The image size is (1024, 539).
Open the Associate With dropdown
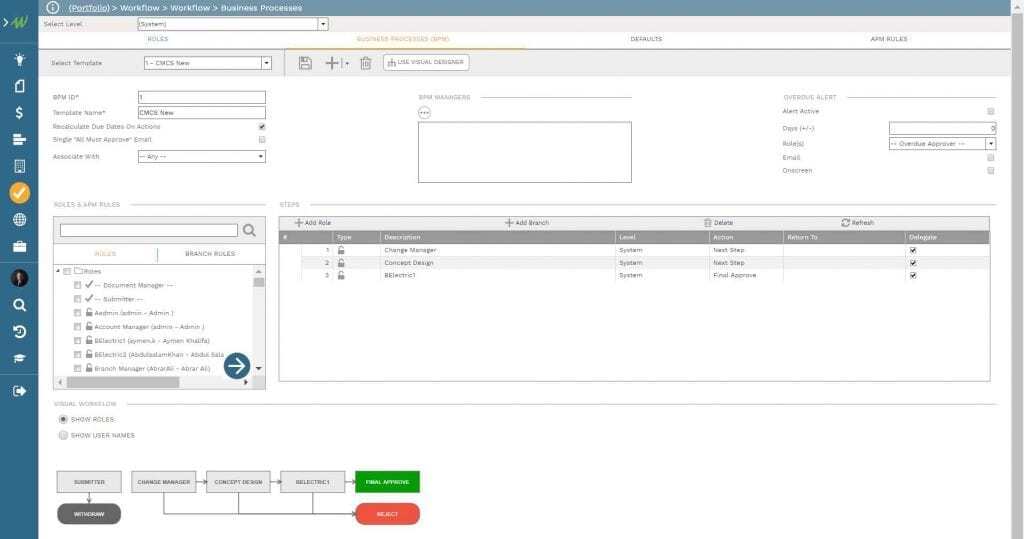pyautogui.click(x=261, y=157)
